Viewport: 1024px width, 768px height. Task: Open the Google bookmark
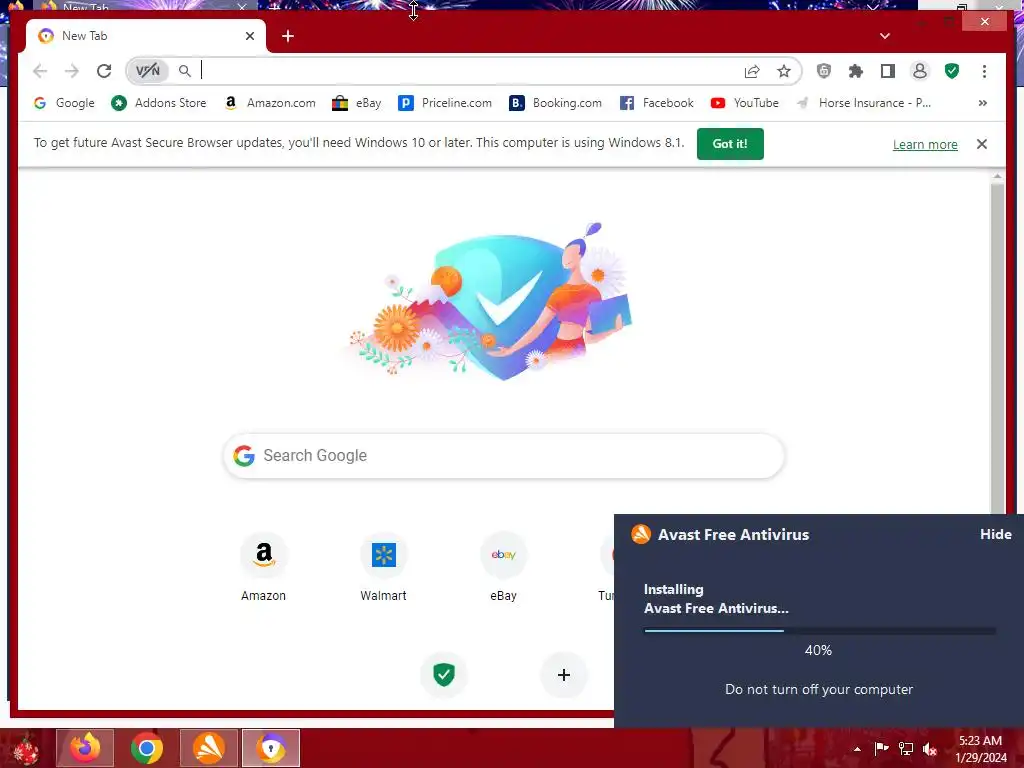[x=64, y=103]
